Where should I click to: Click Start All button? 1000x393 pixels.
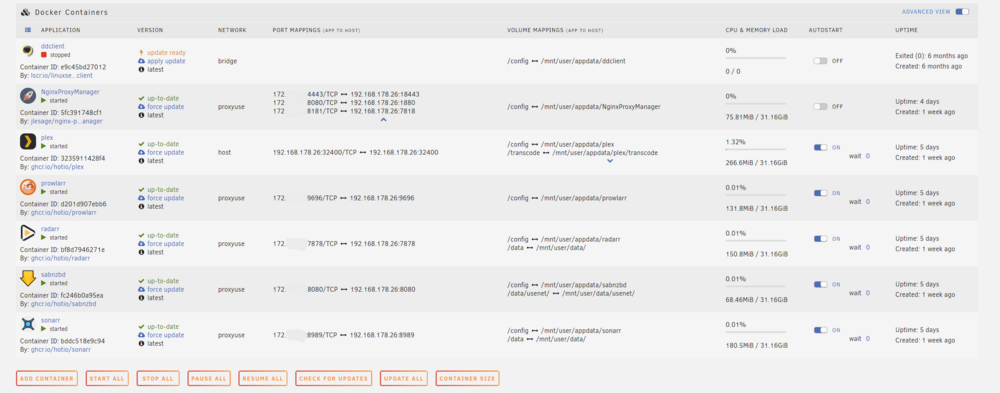click(x=107, y=378)
